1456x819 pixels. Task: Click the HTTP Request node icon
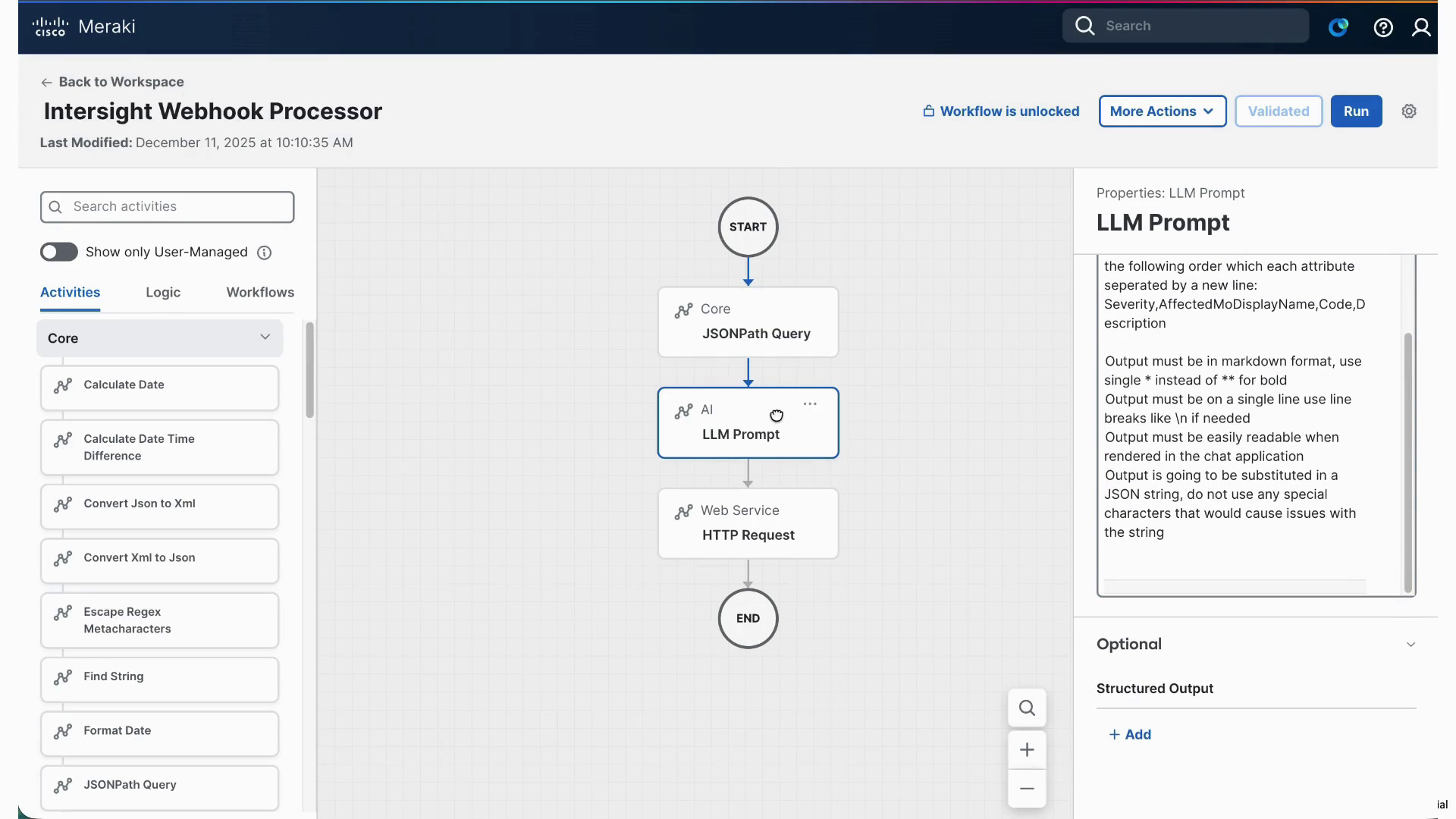coord(683,512)
